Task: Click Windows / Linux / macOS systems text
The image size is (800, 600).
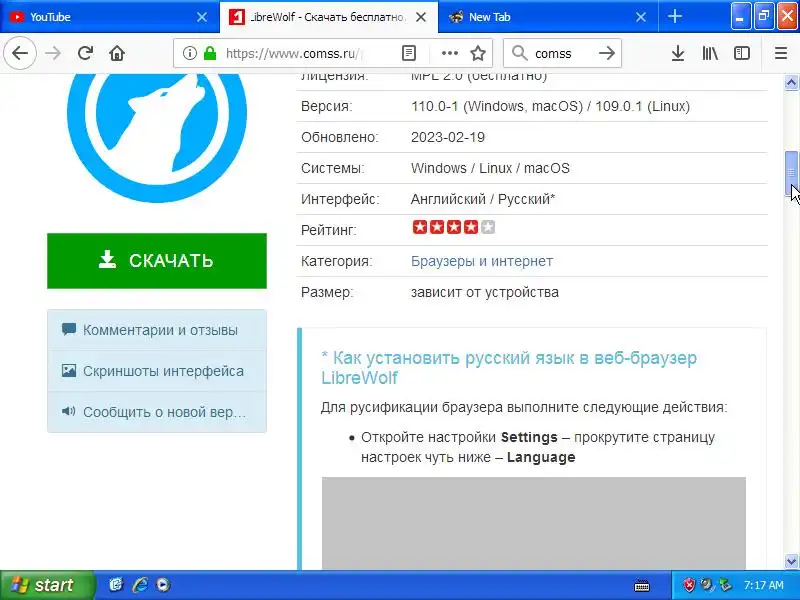Action: [x=490, y=168]
